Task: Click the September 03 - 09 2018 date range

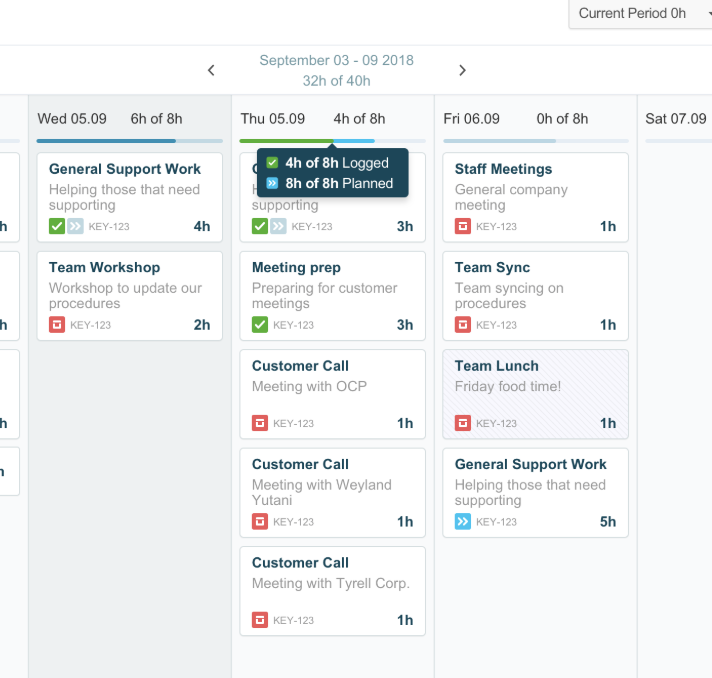Action: (336, 60)
